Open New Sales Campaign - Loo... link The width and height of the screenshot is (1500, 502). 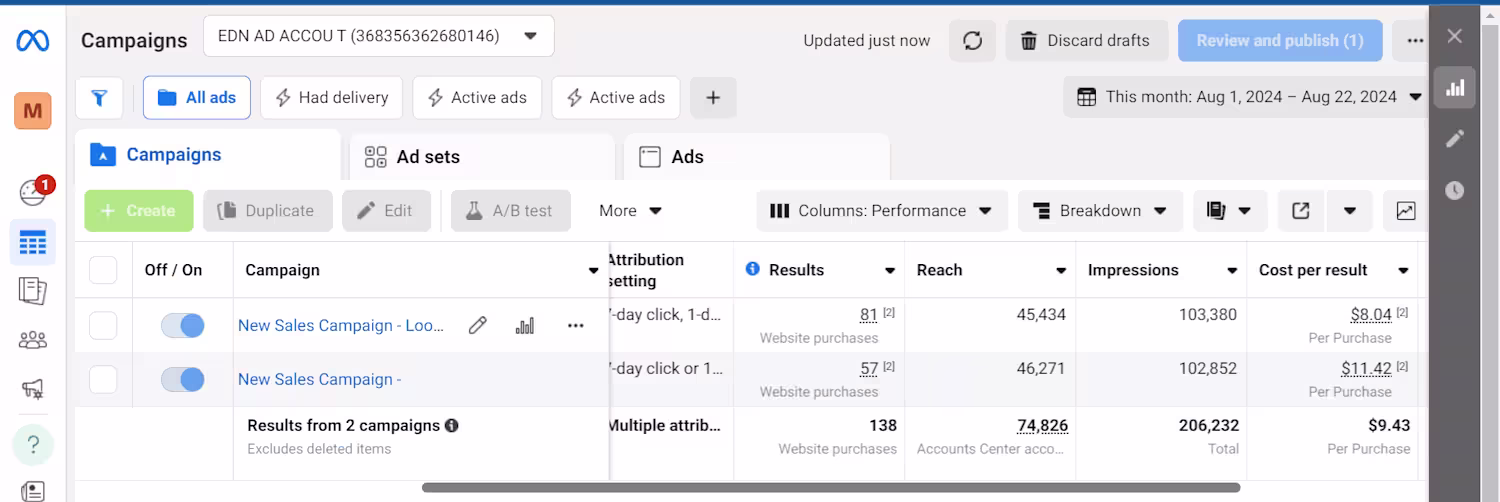point(340,325)
